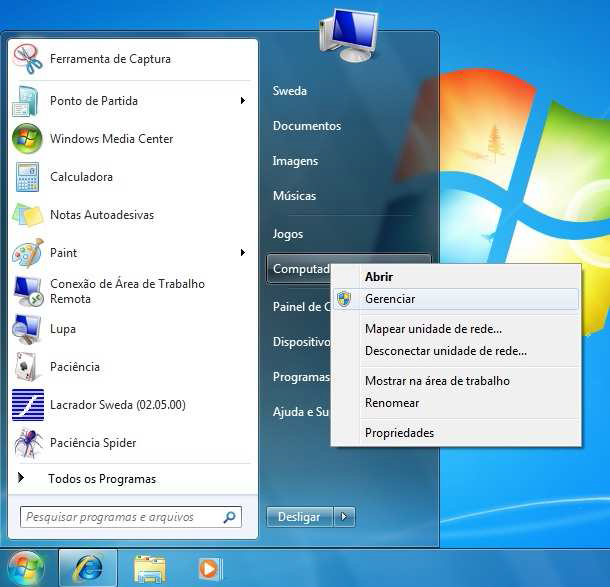Screen dimensions: 610x587
Task: Open Notas Autoadesivas sticky notes icon
Action: pyautogui.click(x=27, y=215)
